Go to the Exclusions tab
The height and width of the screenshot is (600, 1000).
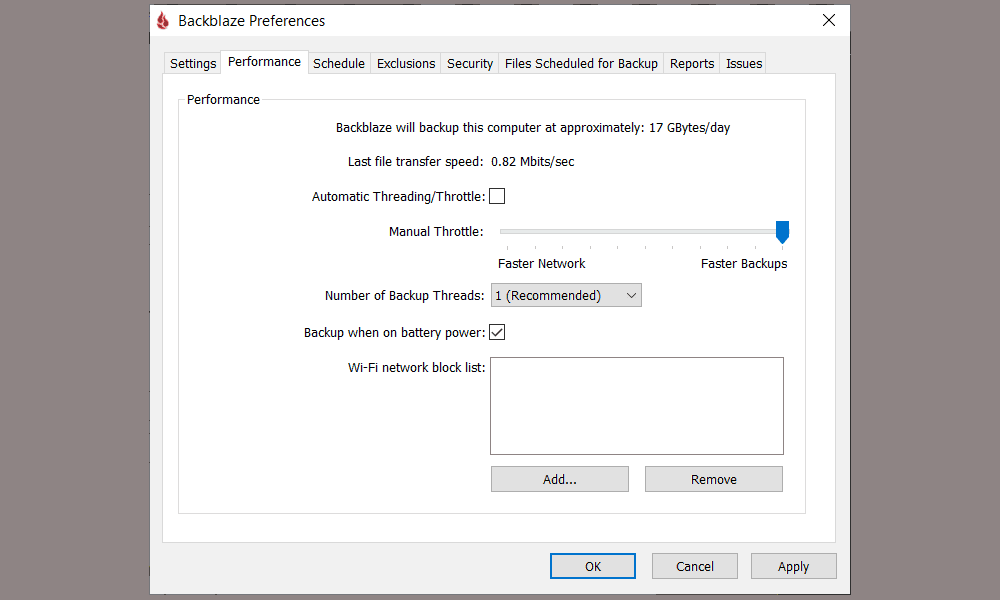pyautogui.click(x=406, y=63)
